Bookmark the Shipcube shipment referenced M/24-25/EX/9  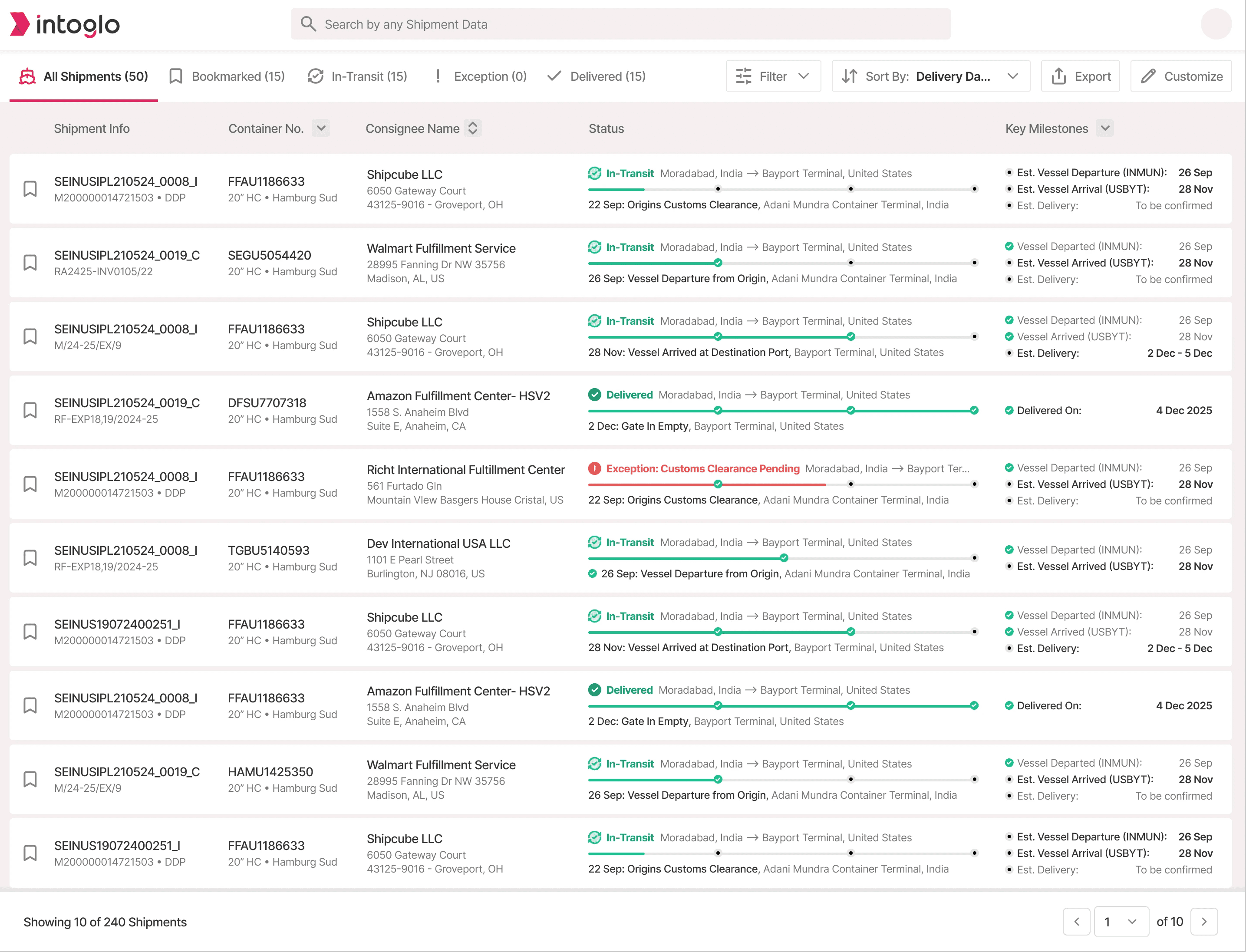coord(30,336)
